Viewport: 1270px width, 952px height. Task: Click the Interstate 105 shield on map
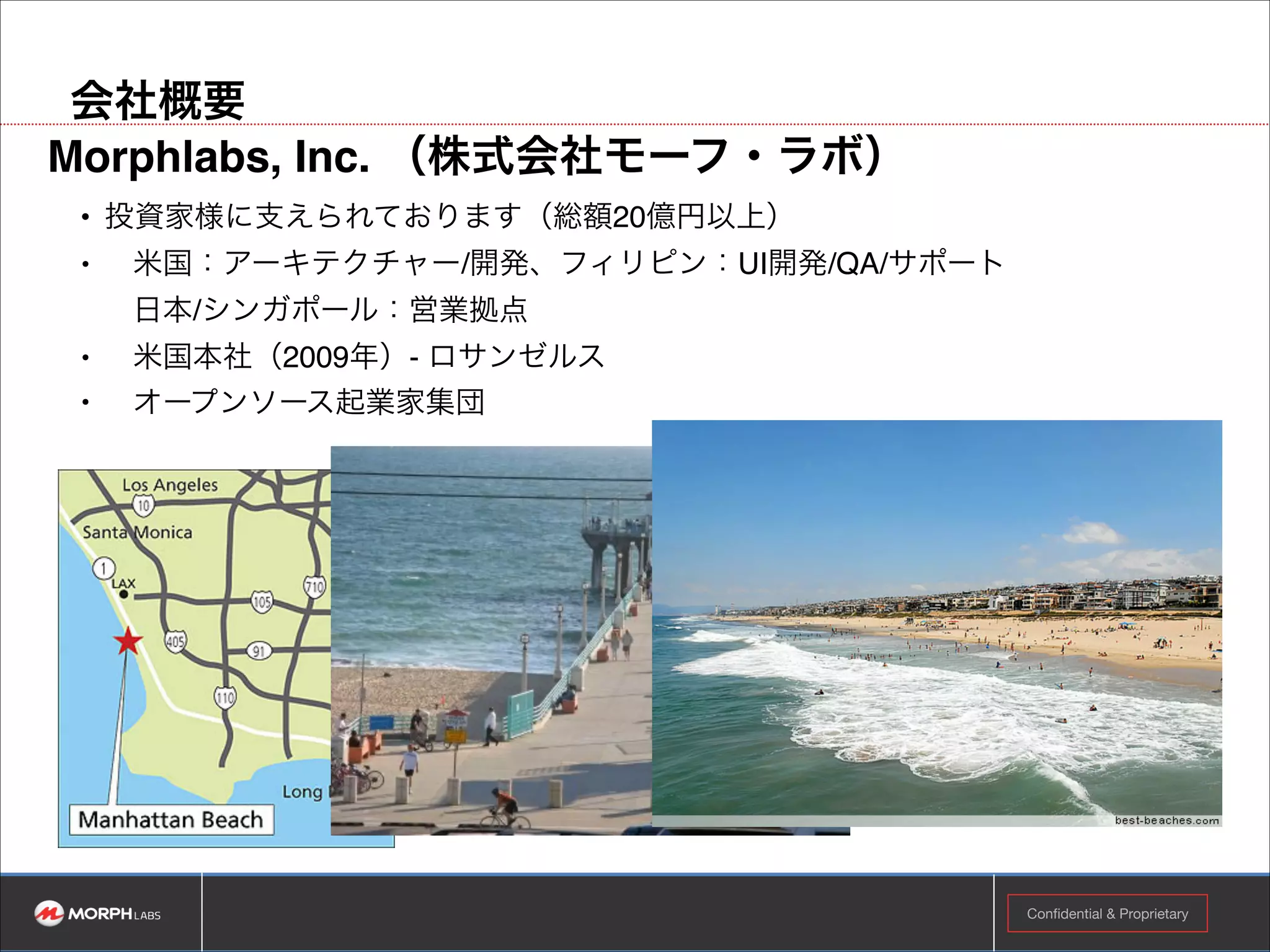[262, 601]
